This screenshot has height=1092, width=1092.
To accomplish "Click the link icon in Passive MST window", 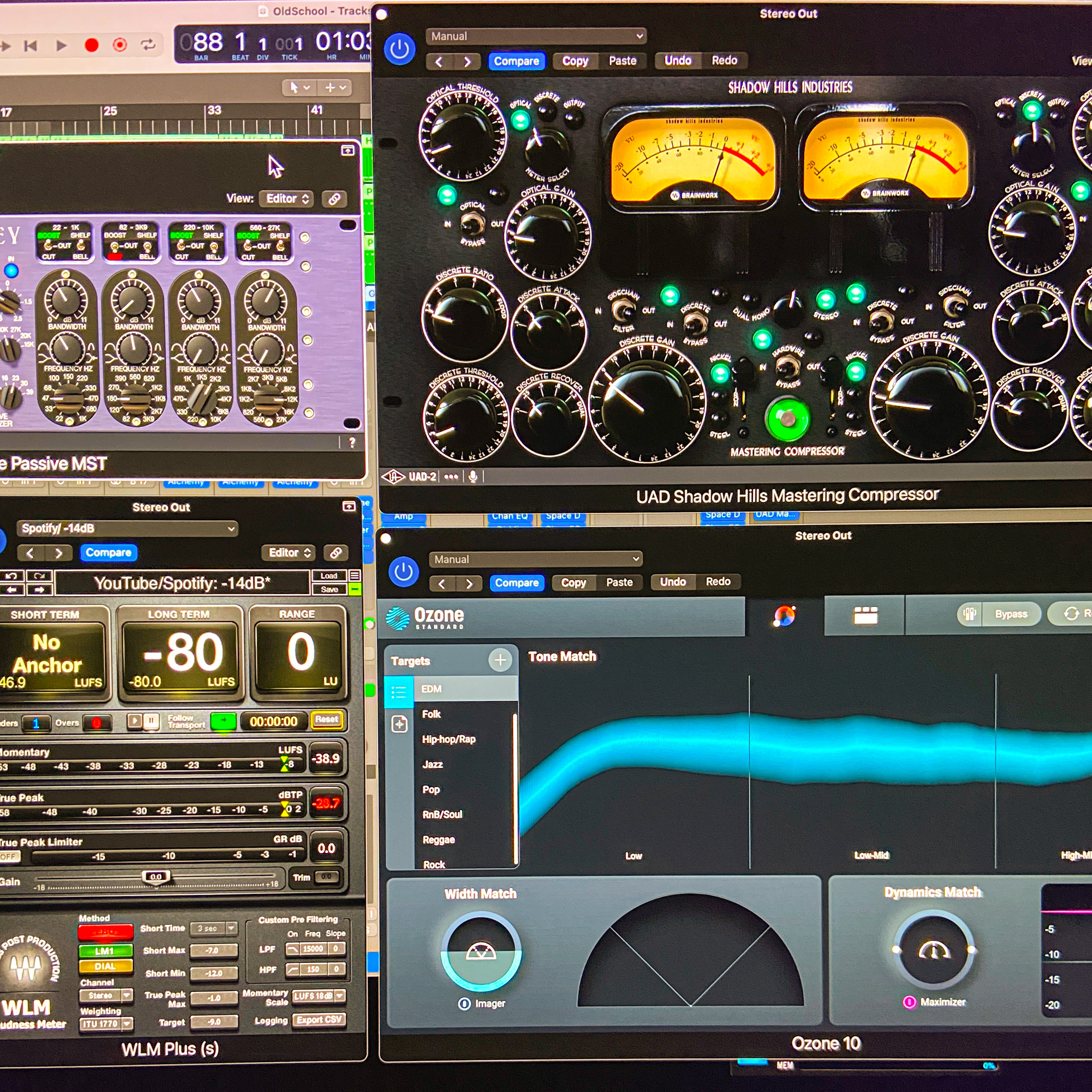I will [334, 199].
